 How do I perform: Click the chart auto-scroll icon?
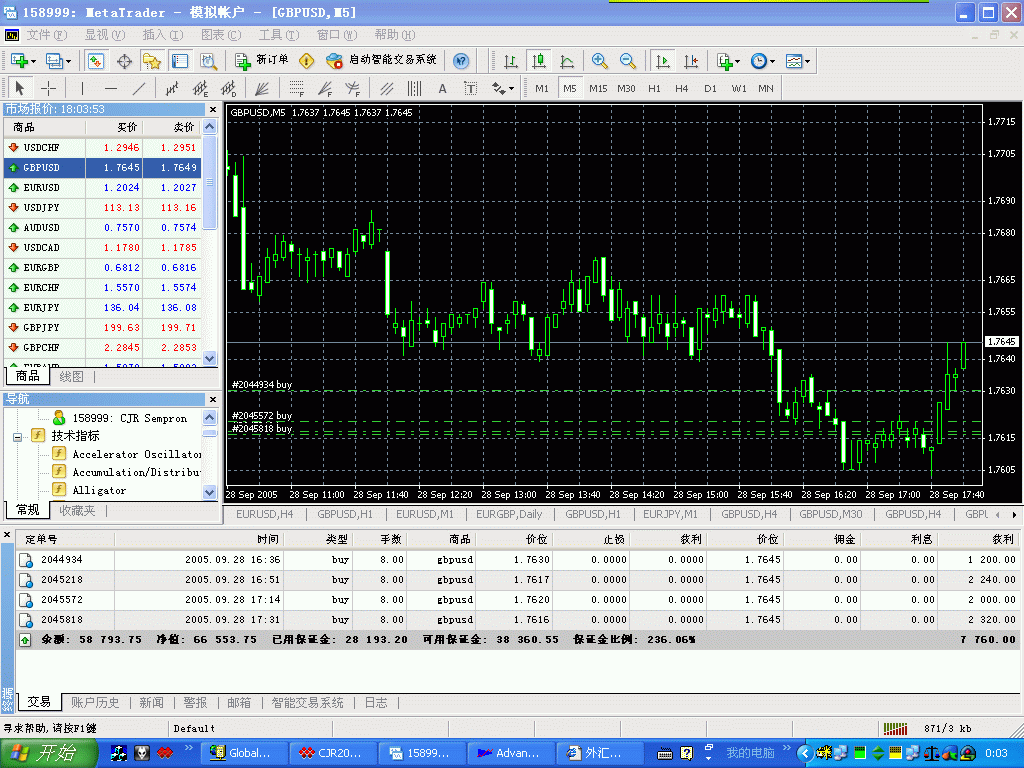[x=663, y=61]
